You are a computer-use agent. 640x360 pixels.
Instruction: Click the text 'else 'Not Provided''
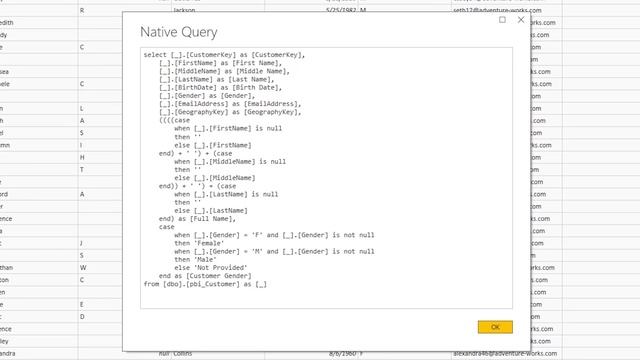pyautogui.click(x=211, y=268)
